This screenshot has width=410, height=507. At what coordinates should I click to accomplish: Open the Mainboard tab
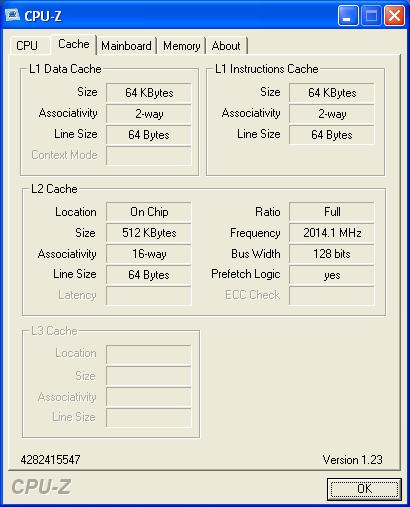pyautogui.click(x=126, y=46)
